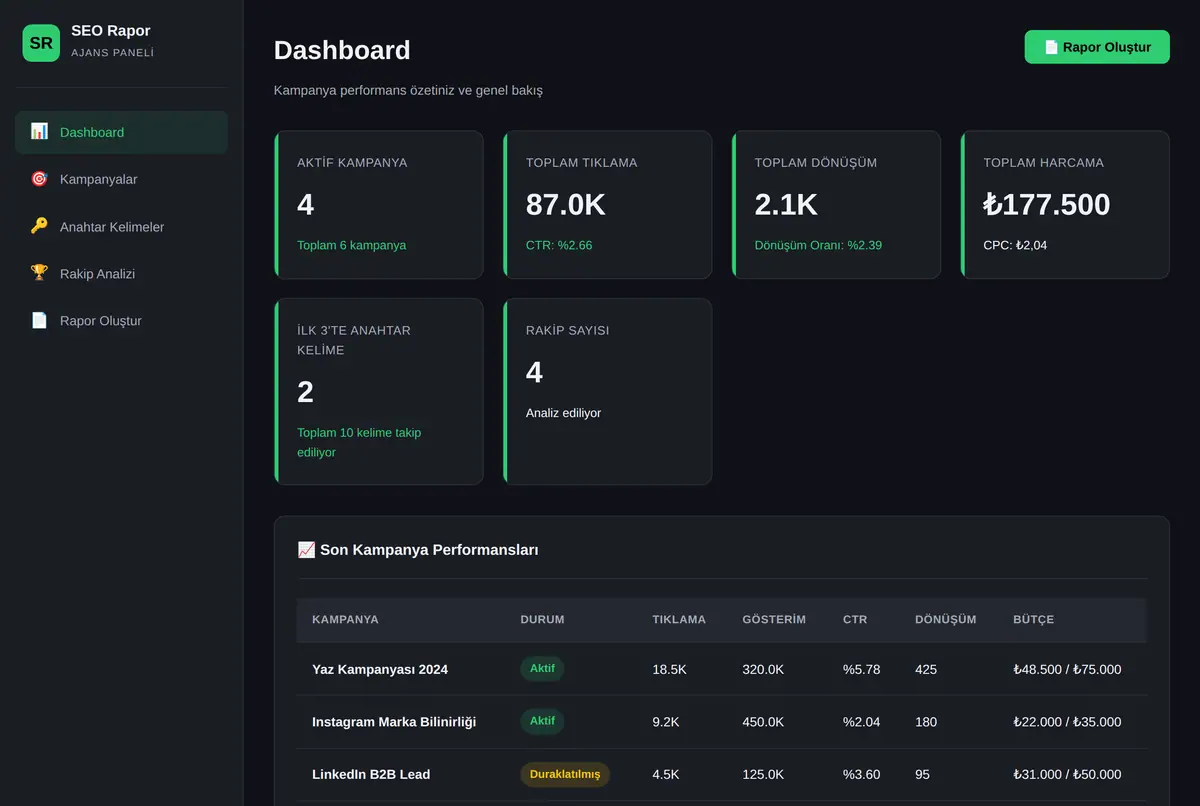The width and height of the screenshot is (1200, 806).
Task: Open the Dashboard menu item
Action: pyautogui.click(x=121, y=132)
